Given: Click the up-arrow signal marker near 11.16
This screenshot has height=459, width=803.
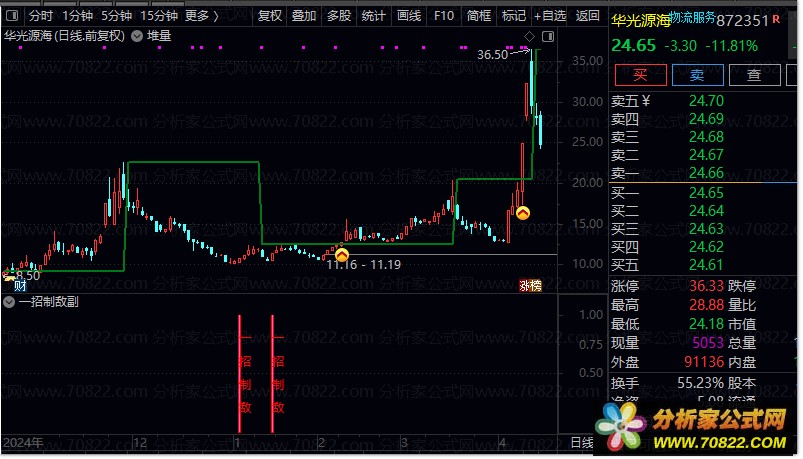Looking at the screenshot, I should coord(342,255).
